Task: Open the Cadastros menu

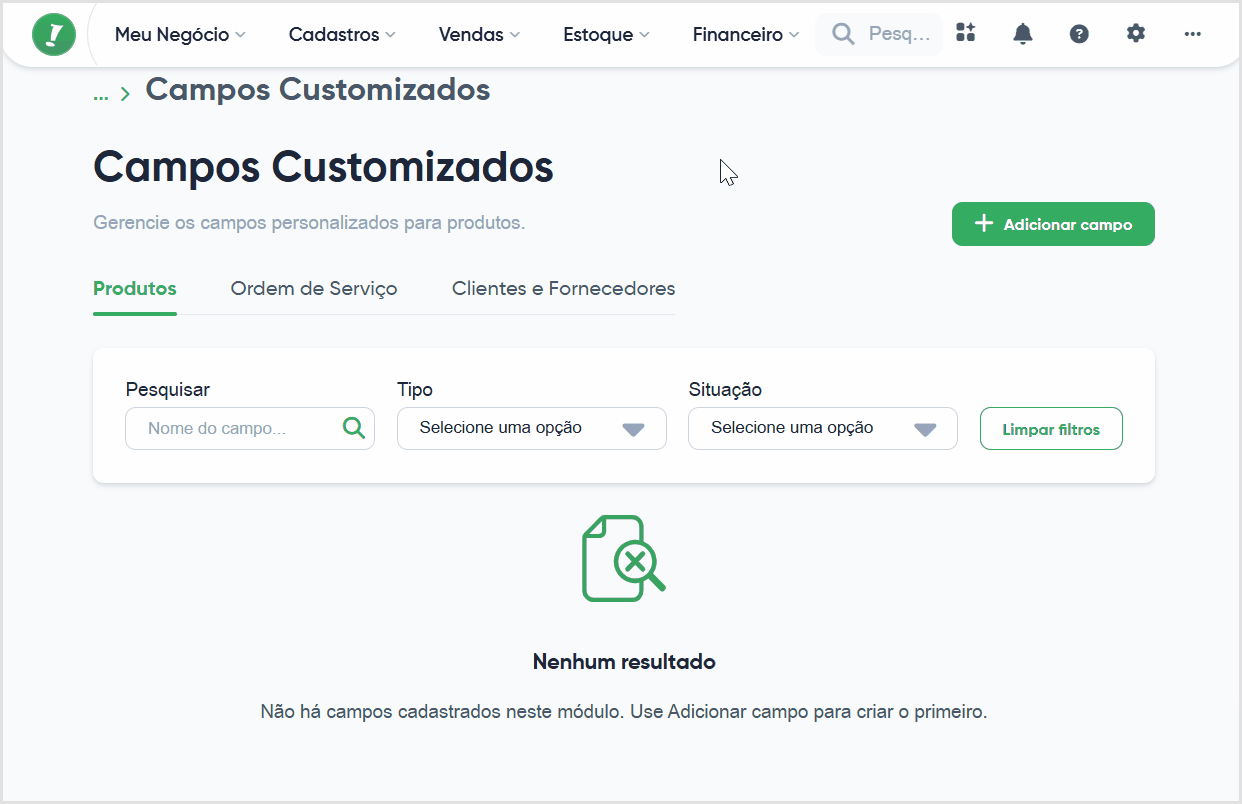Action: [x=342, y=35]
